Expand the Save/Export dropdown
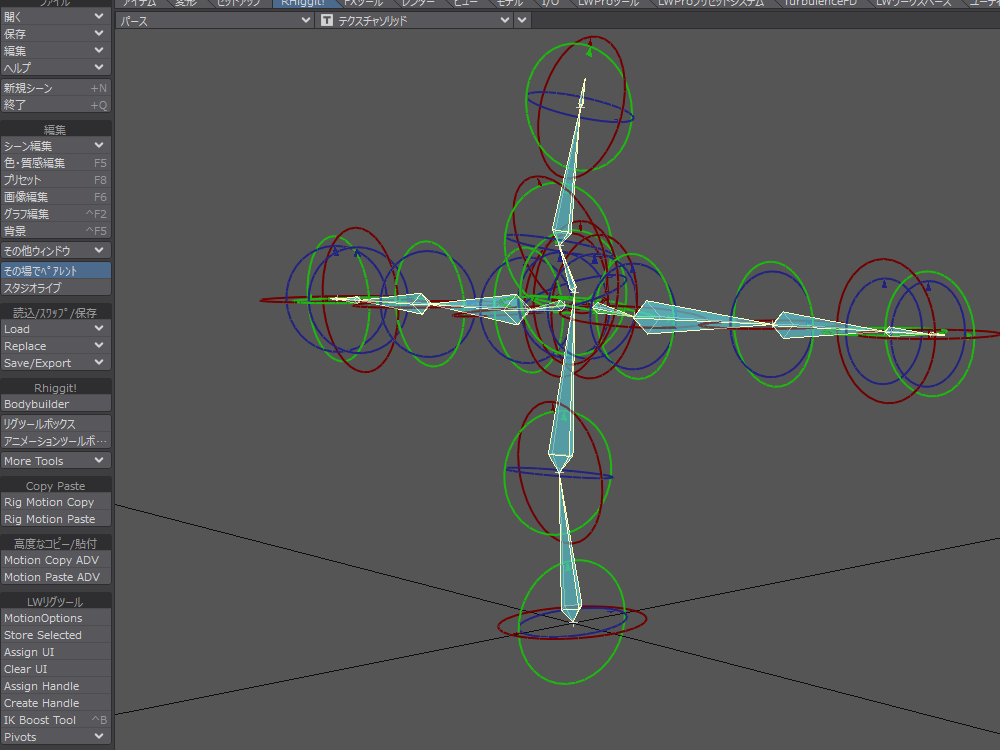 point(55,363)
